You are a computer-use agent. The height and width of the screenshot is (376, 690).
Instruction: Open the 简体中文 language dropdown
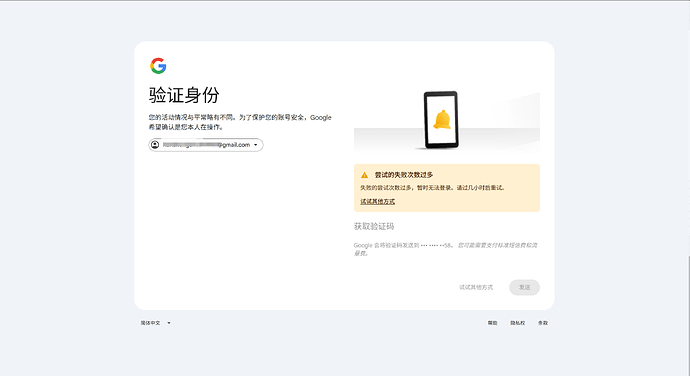pyautogui.click(x=155, y=323)
